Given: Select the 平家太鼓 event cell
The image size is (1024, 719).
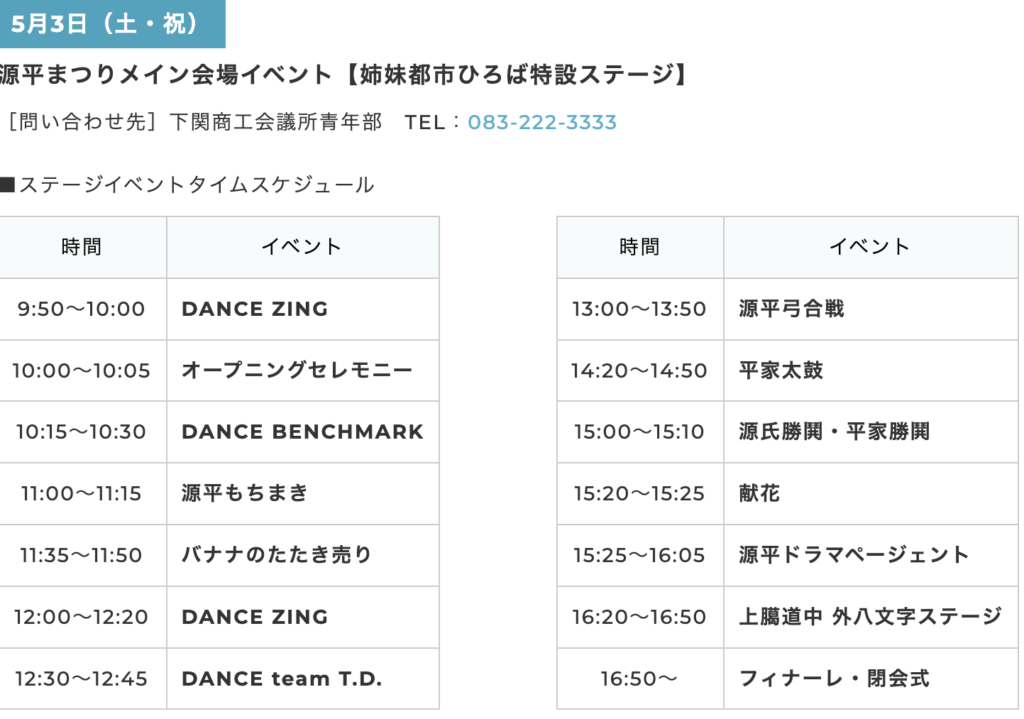Looking at the screenshot, I should (871, 370).
